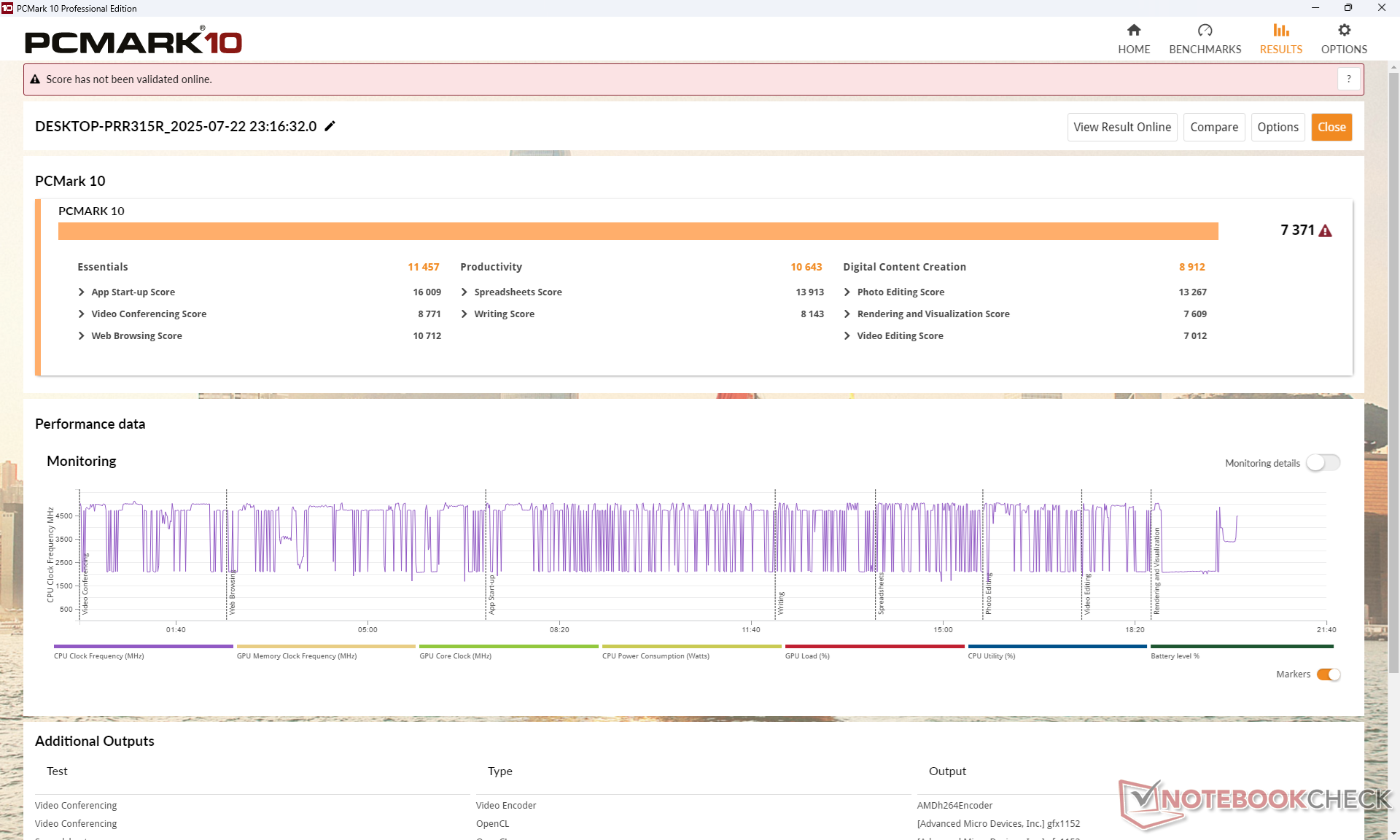Expand the App Start-up Score row
This screenshot has height=840, width=1400.
[x=82, y=292]
